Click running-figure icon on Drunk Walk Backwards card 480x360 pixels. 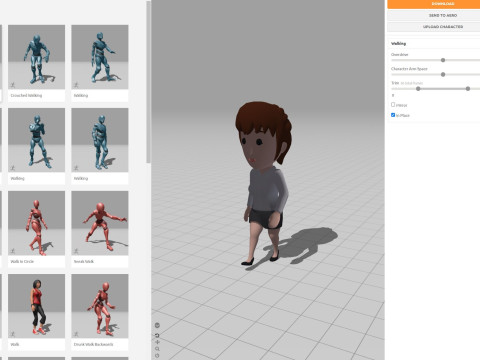point(76,334)
